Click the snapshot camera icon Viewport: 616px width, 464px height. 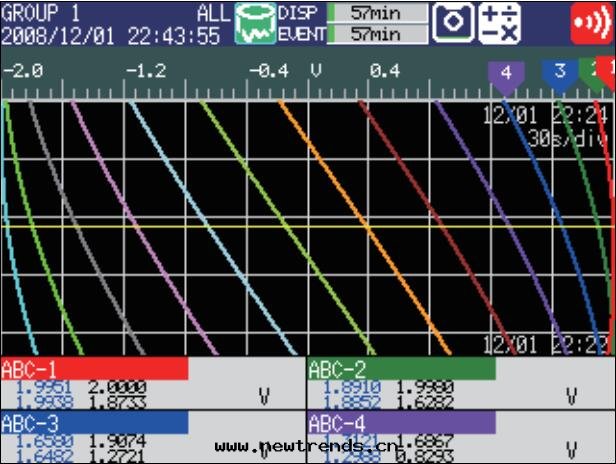coord(453,22)
